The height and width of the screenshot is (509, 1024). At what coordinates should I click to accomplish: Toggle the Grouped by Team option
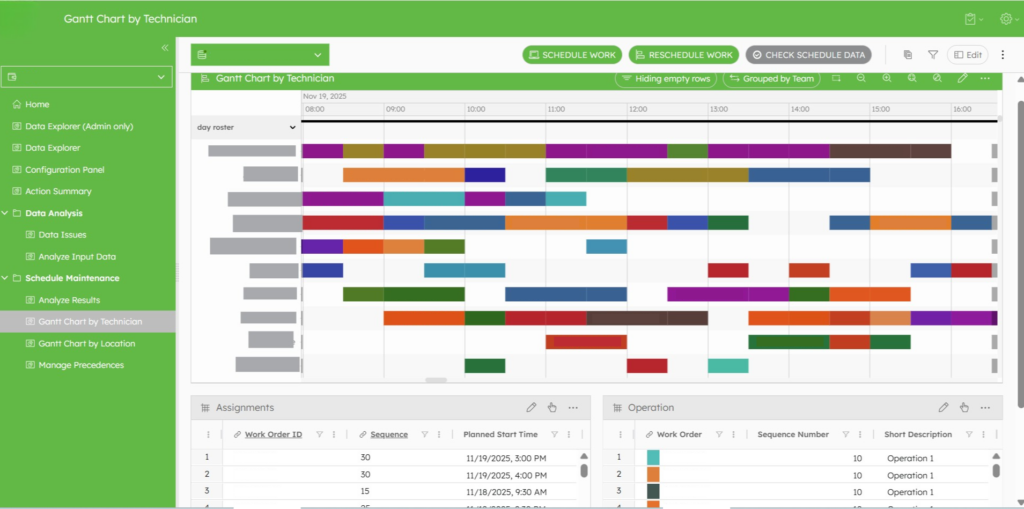click(x=772, y=78)
